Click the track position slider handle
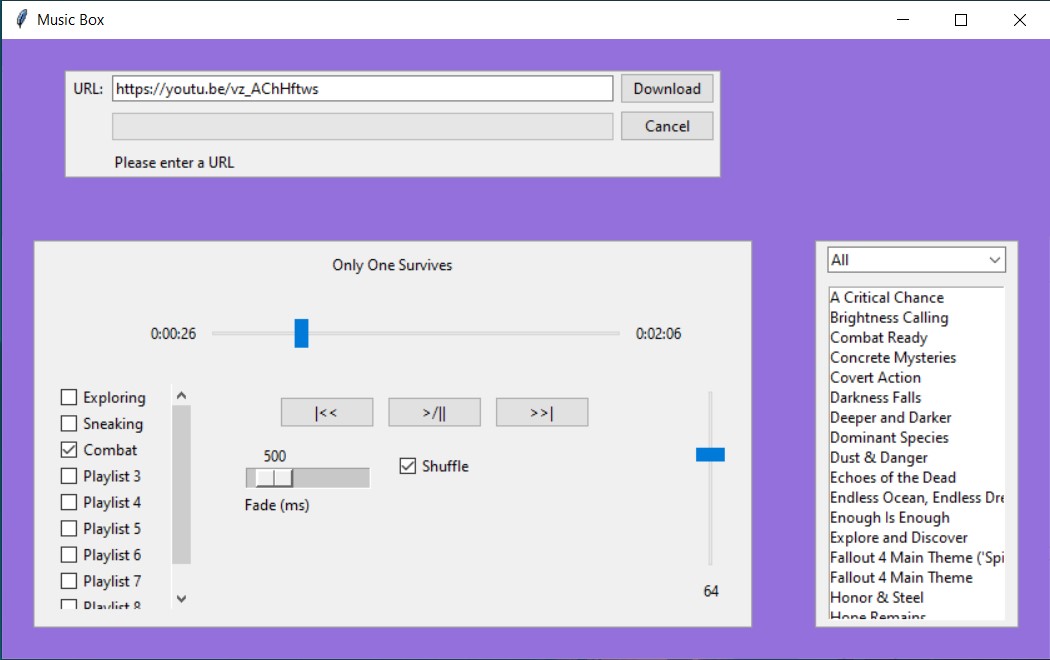Image resolution: width=1050 pixels, height=660 pixels. pos(301,334)
